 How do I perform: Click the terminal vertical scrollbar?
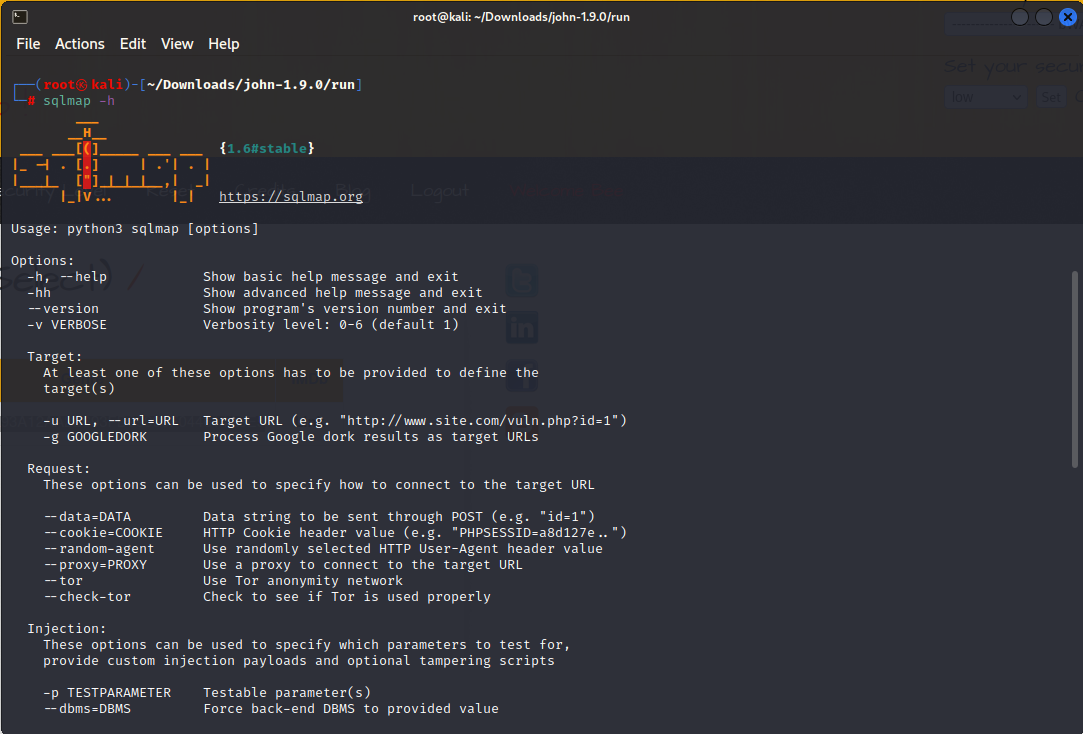click(x=1074, y=369)
